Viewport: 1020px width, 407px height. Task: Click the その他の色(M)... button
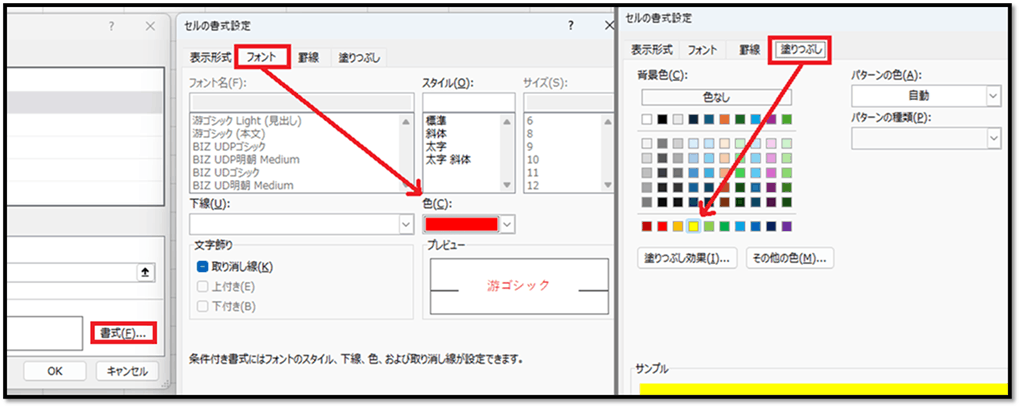tap(789, 259)
